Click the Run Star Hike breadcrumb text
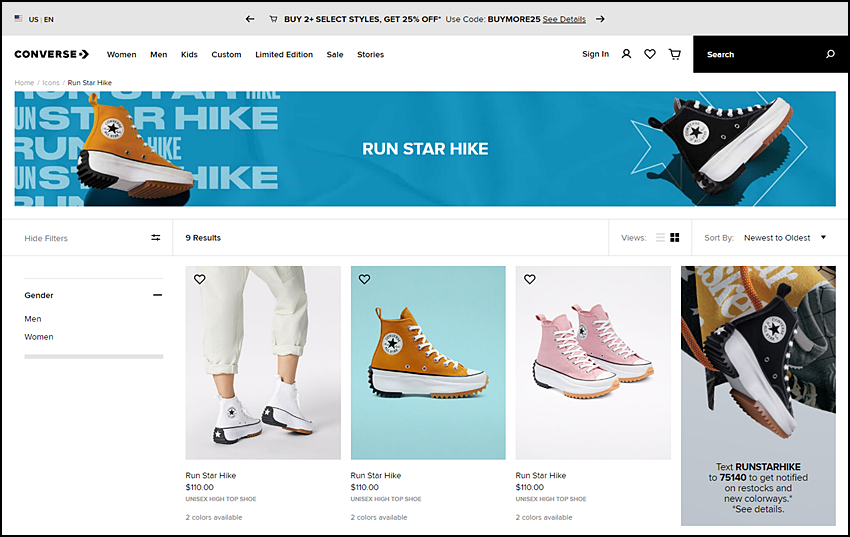This screenshot has width=850, height=537. point(89,83)
